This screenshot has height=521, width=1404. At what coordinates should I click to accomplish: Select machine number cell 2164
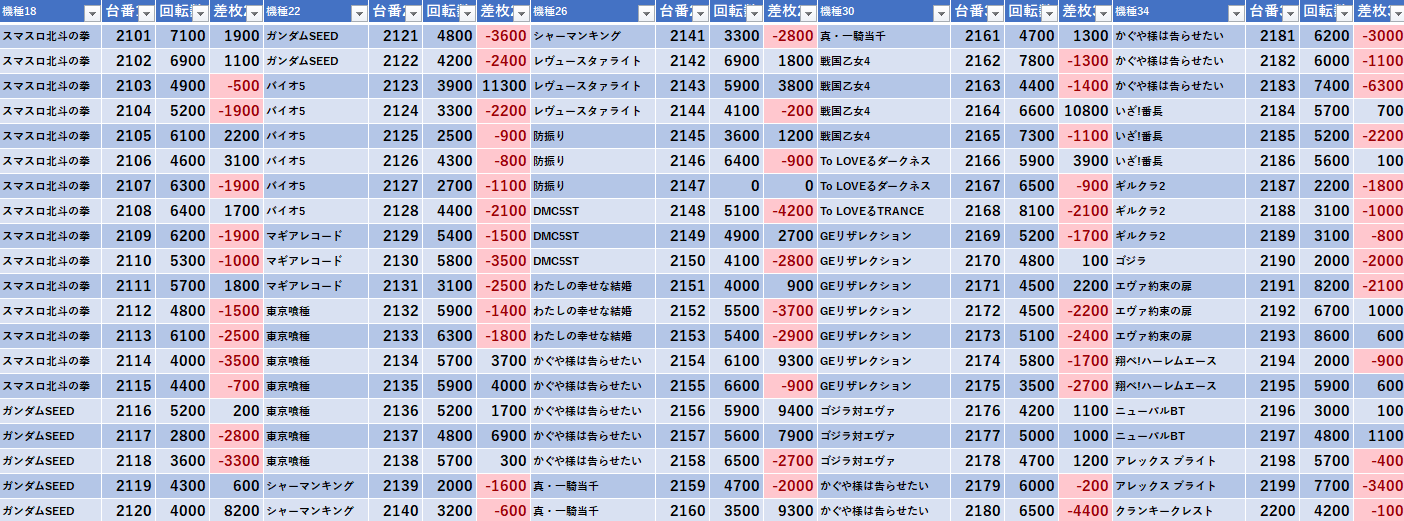coord(977,111)
